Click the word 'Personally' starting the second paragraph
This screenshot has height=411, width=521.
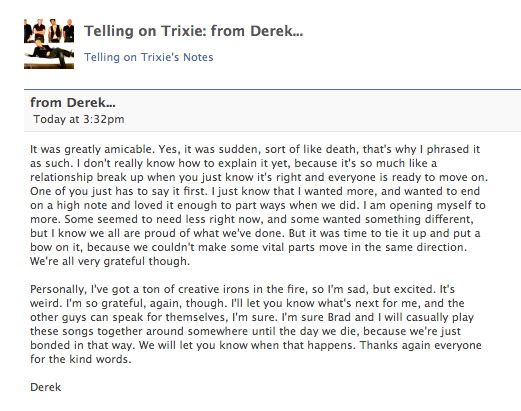[58, 289]
